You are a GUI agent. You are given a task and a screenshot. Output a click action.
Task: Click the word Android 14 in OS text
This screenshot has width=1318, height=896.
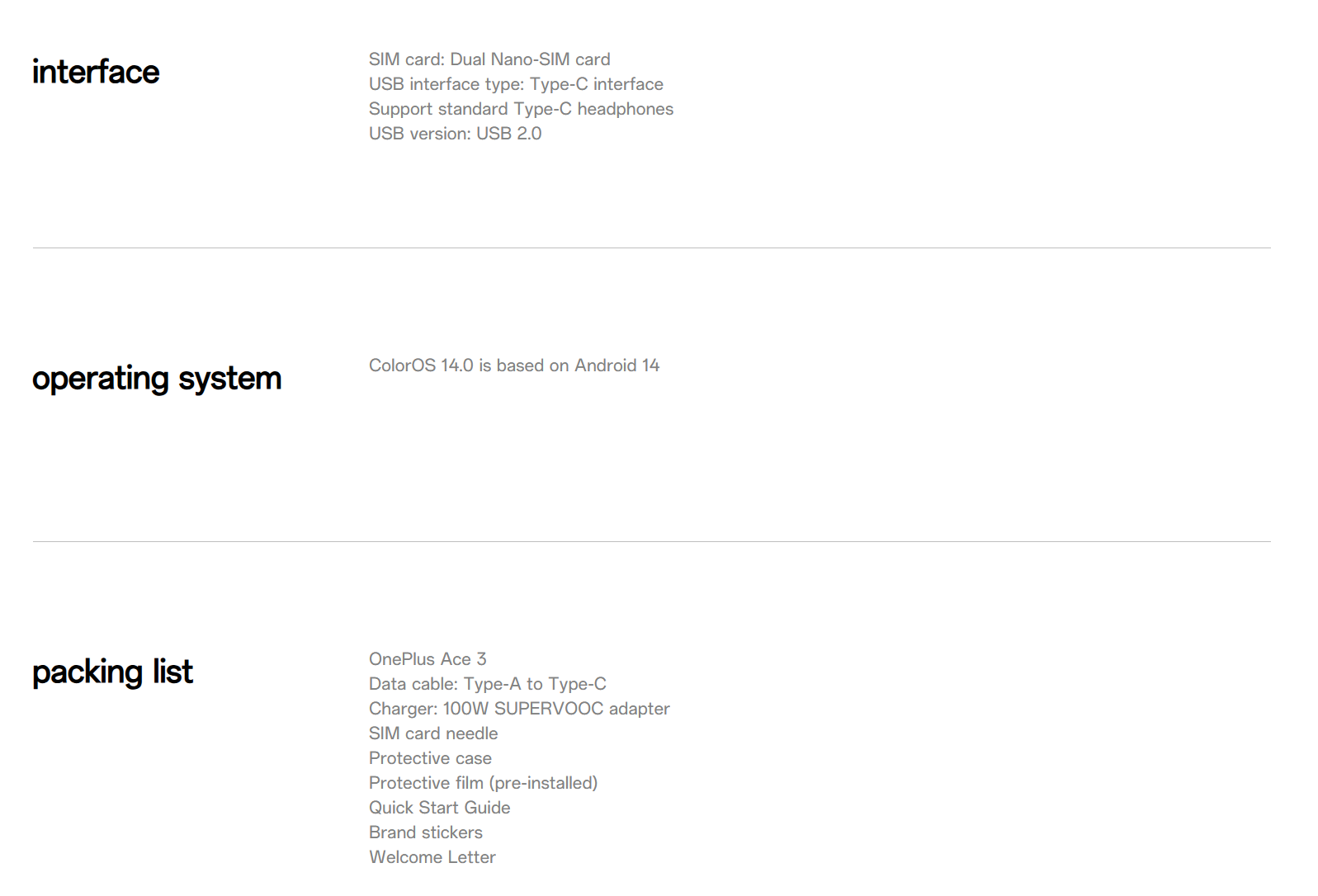(x=616, y=365)
